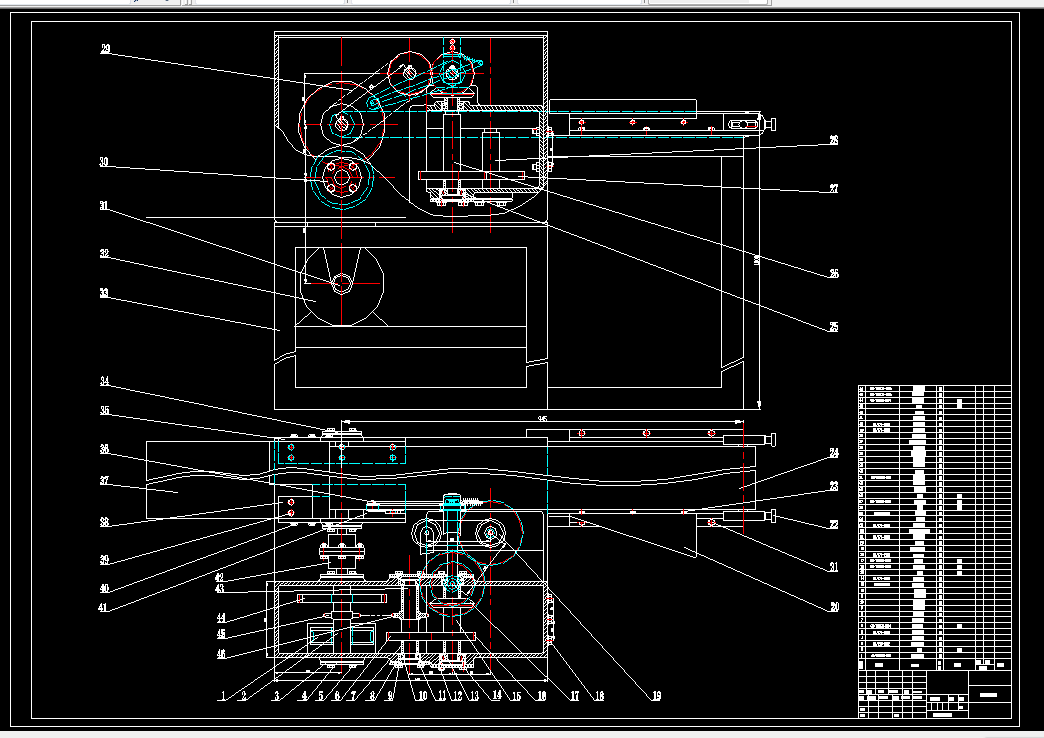Click right-side callout number 25
Viewport: 1044px width, 738px height.
coord(834,327)
